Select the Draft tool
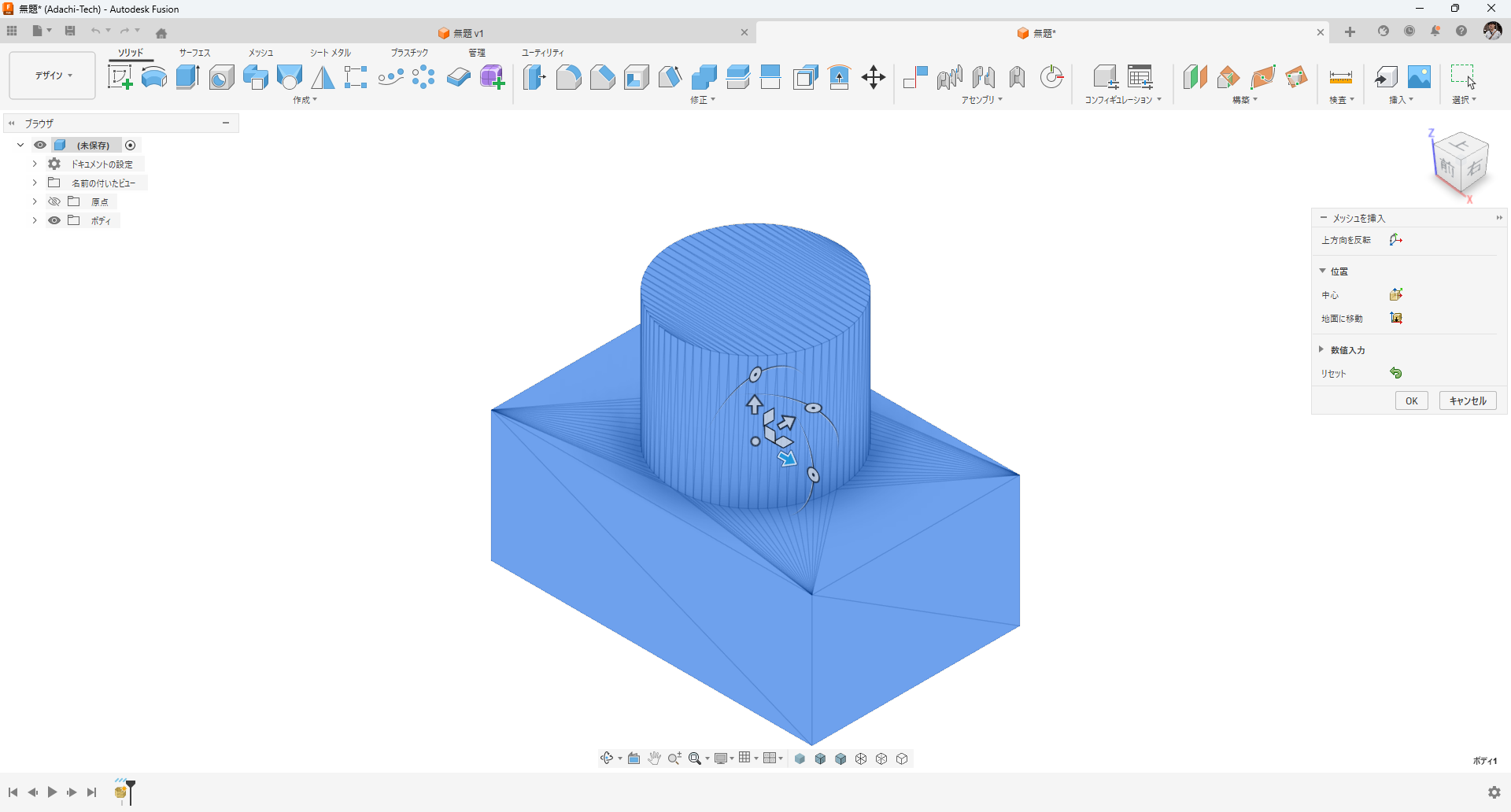Viewport: 1511px width, 812px height. pos(671,77)
